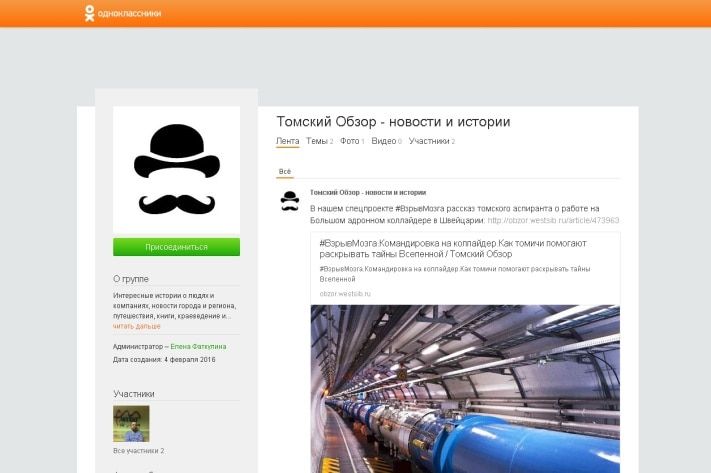Open the Темы tab
Viewport: 711px width, 473px height.
[319, 141]
